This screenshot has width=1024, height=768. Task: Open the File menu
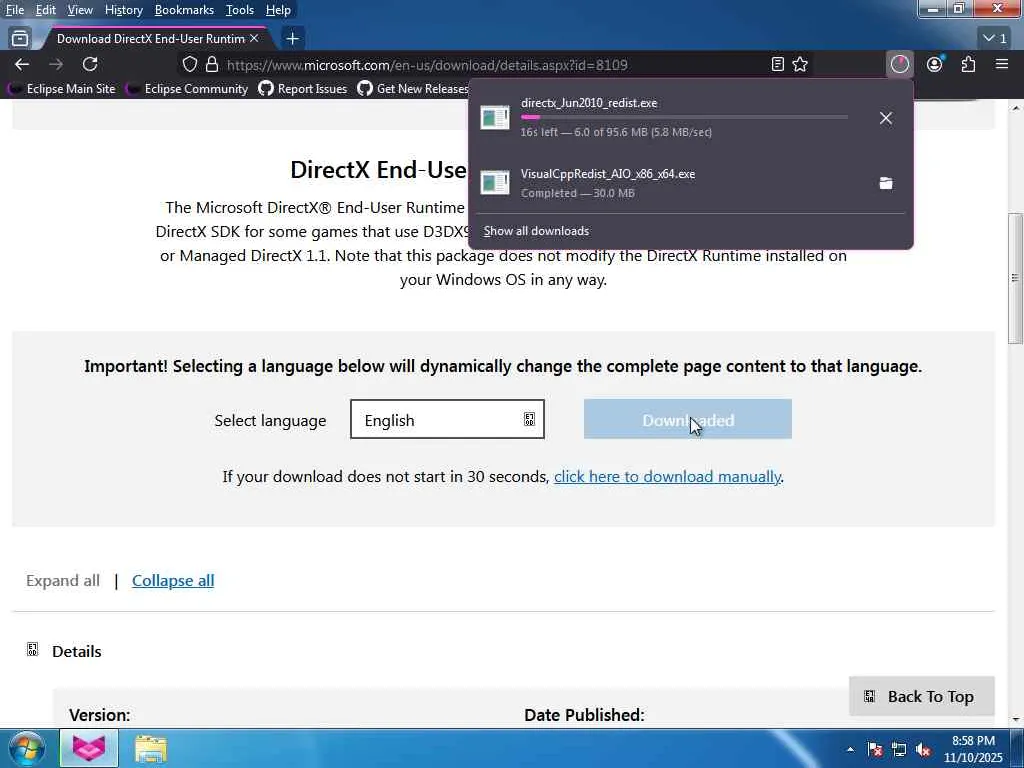14,10
